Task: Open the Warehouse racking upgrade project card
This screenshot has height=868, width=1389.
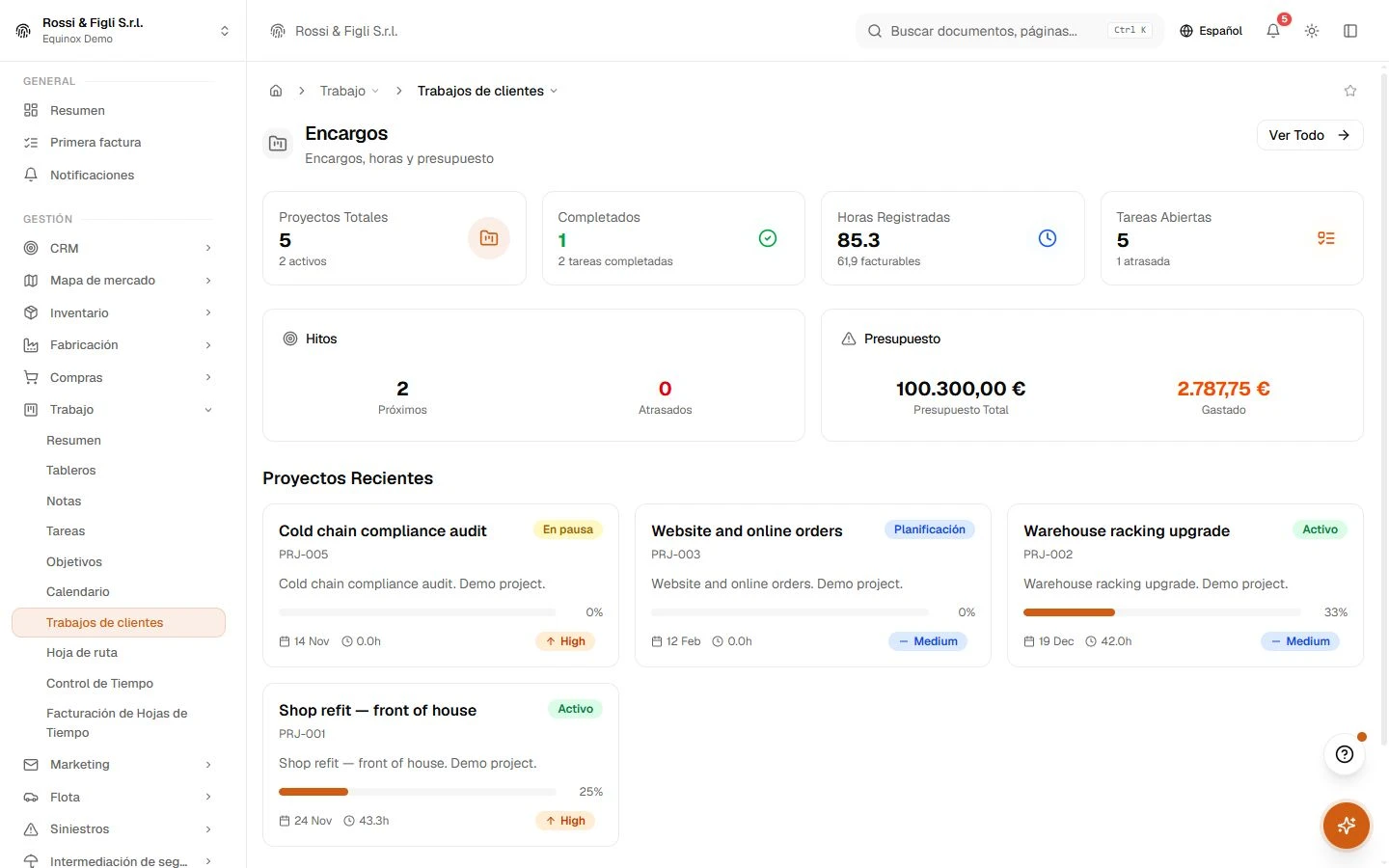Action: pyautogui.click(x=1185, y=585)
